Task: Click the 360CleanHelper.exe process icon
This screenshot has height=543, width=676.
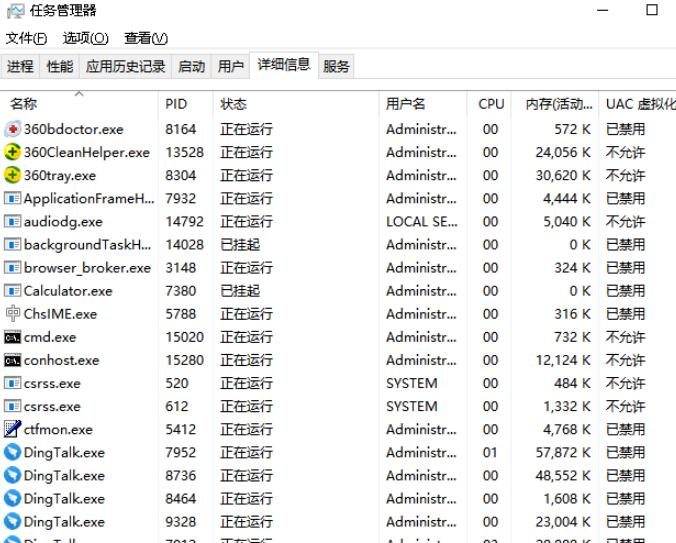Action: [13, 152]
